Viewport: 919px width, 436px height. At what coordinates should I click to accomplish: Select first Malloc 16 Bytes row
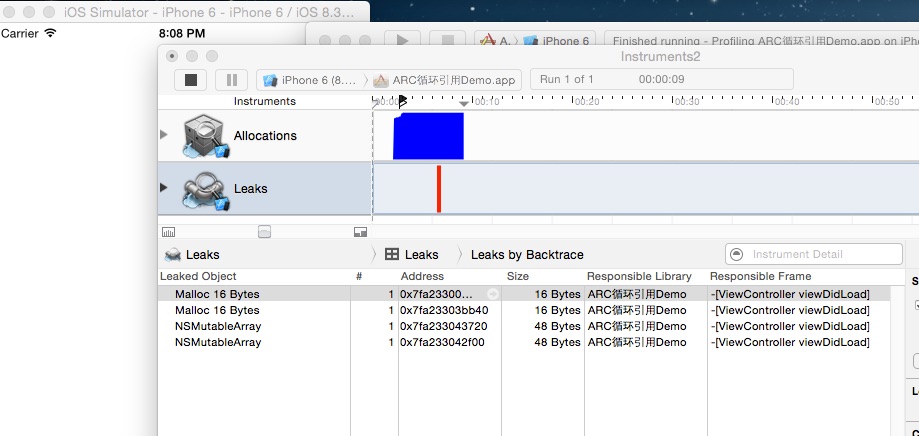524,294
